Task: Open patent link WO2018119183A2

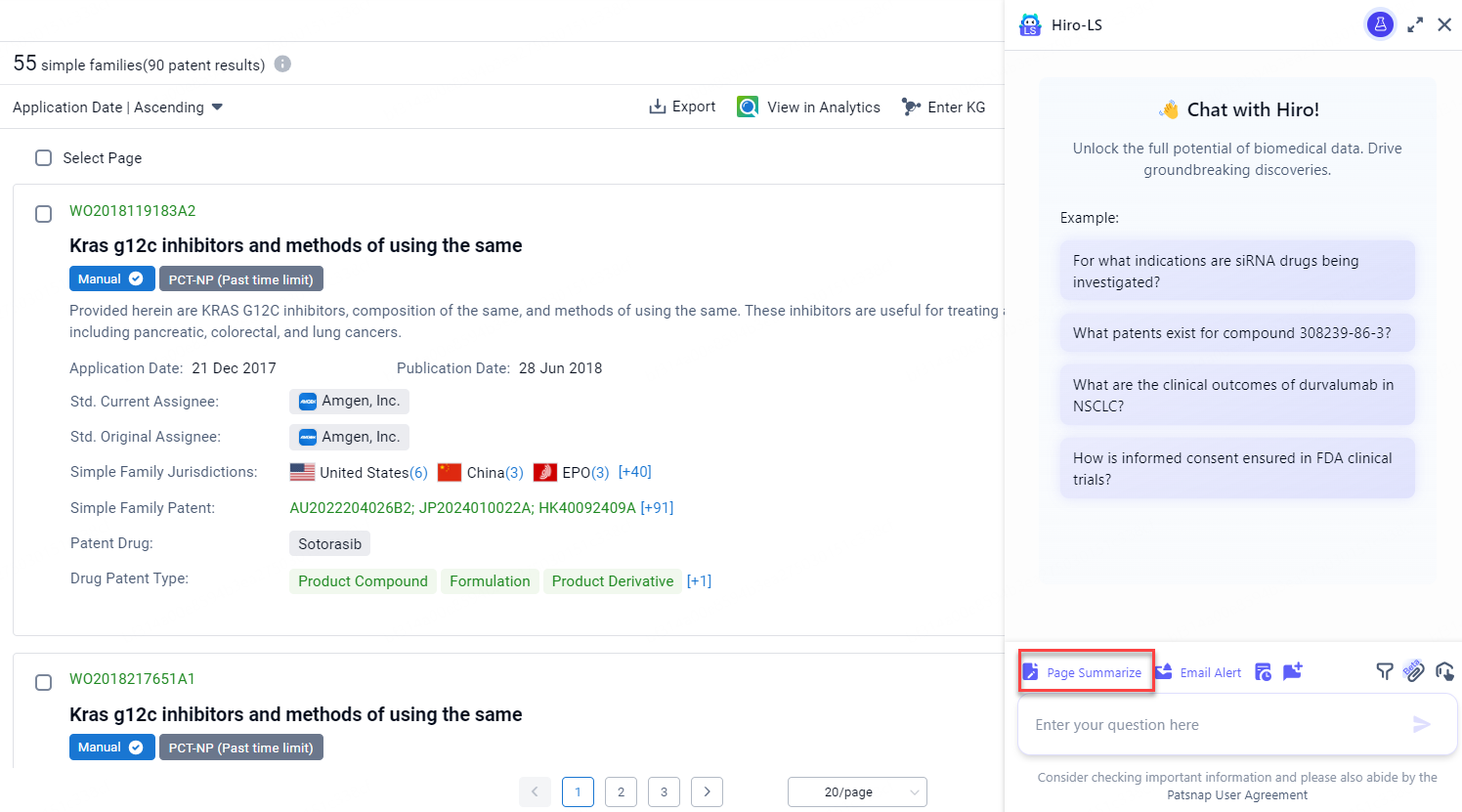Action: tap(132, 210)
